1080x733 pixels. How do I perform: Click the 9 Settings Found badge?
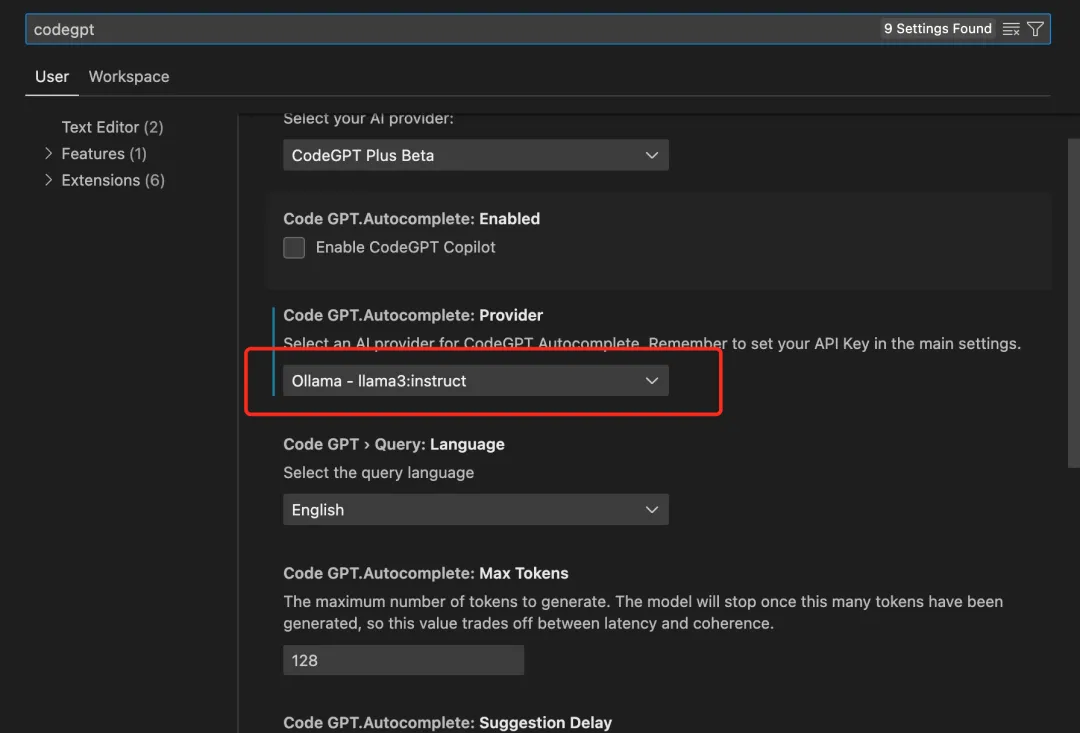937,29
